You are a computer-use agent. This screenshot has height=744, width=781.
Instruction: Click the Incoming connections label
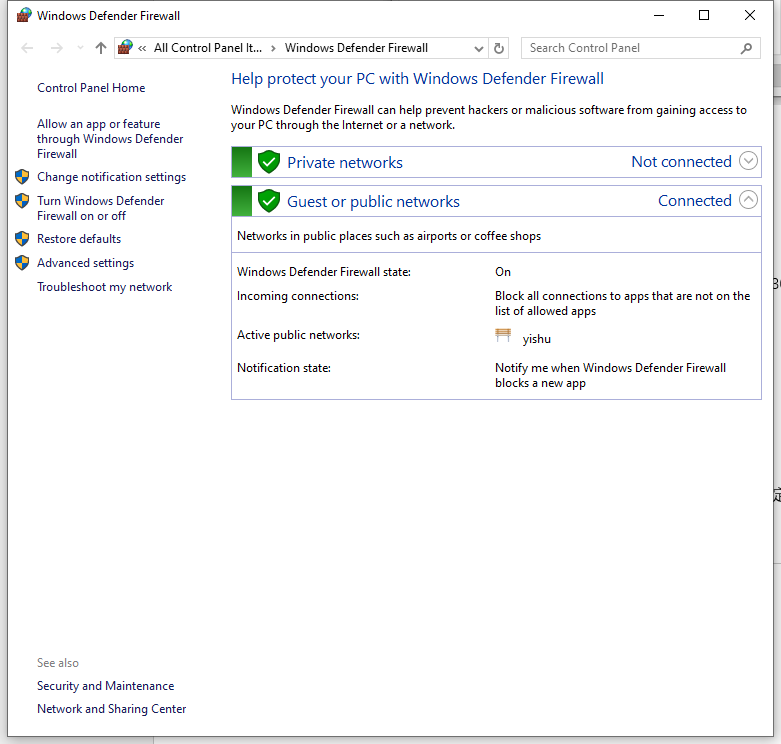point(298,296)
